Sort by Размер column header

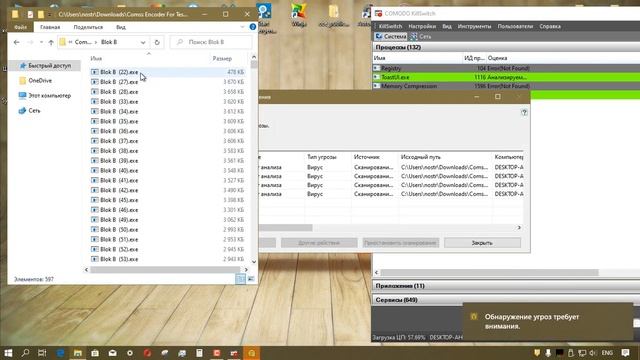coord(222,59)
